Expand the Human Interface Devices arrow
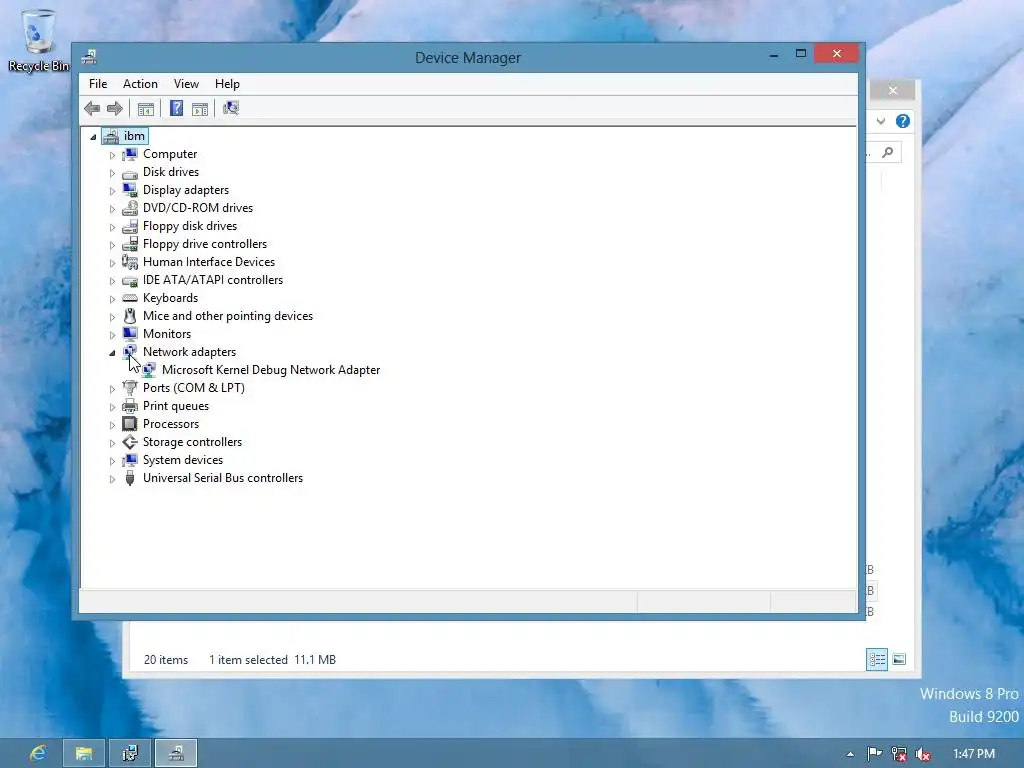The image size is (1024, 768). [x=112, y=263]
